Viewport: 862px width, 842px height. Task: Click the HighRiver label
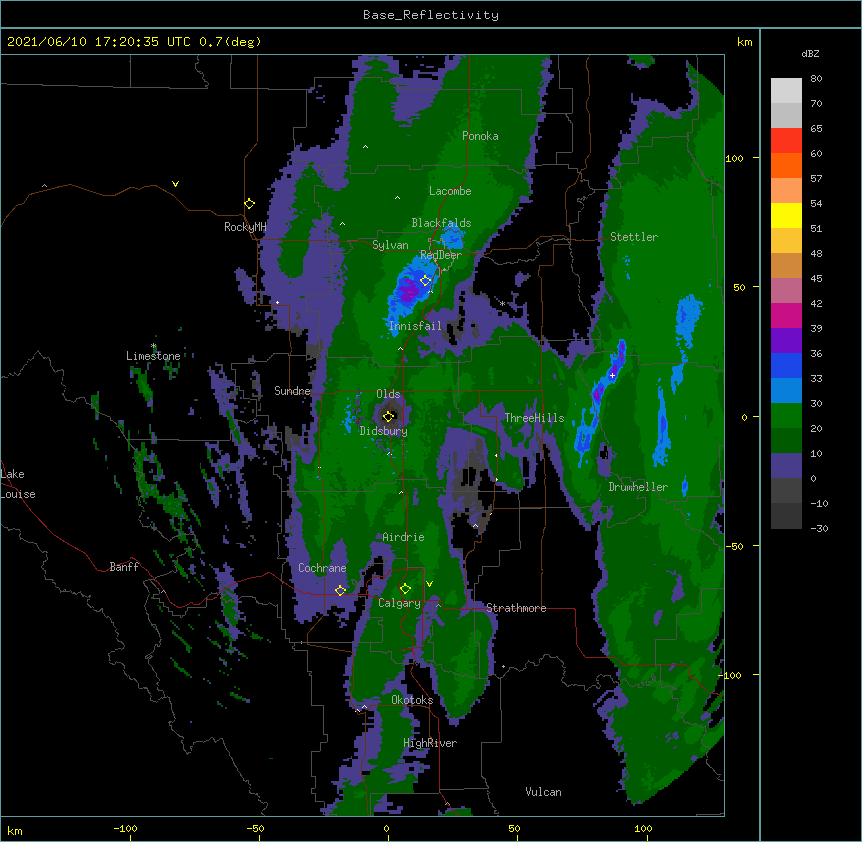pyautogui.click(x=430, y=743)
